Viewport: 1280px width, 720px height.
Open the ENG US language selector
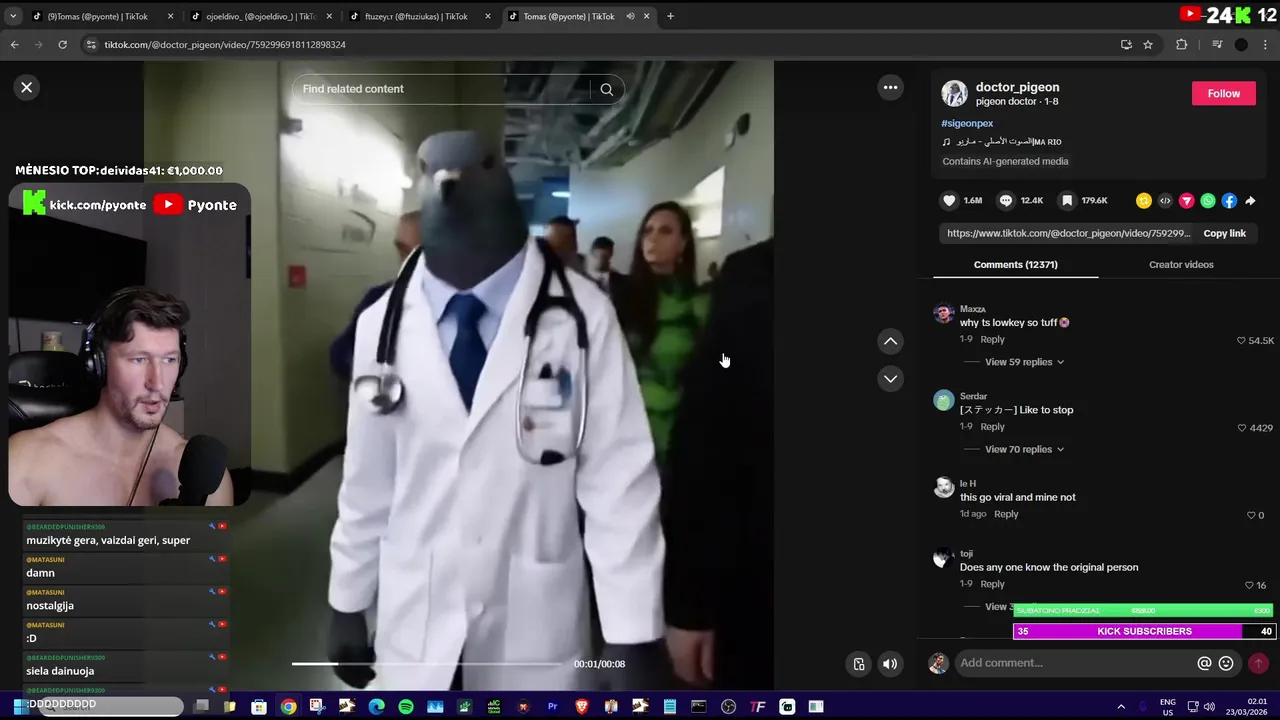click(1167, 707)
